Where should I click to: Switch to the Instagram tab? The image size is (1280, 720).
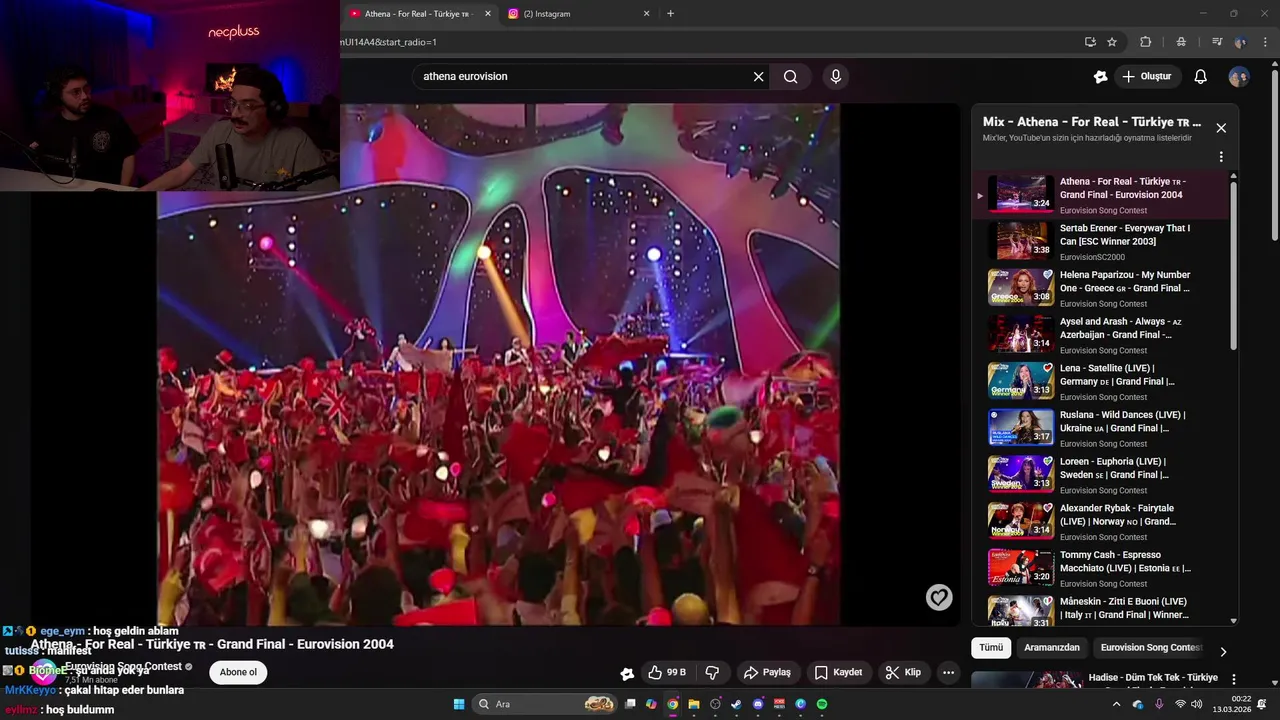[x=577, y=14]
